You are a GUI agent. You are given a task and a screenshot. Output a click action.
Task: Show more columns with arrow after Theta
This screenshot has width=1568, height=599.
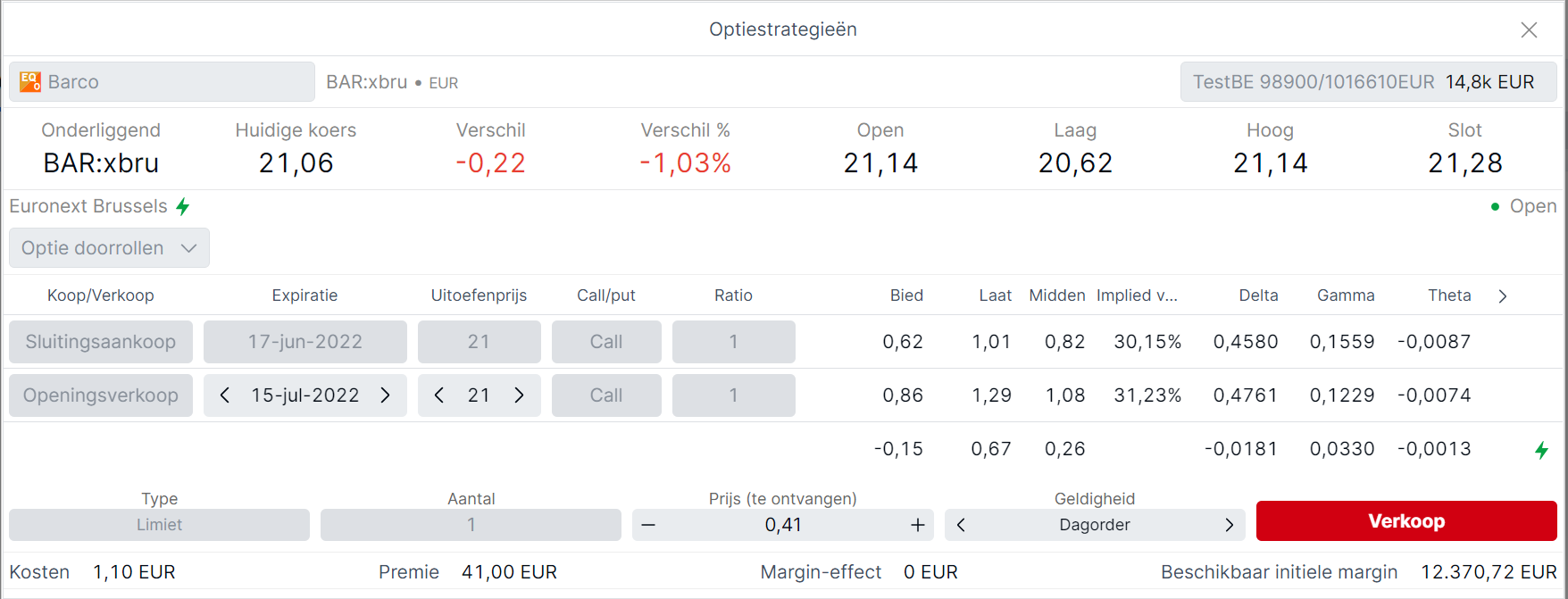click(1503, 296)
